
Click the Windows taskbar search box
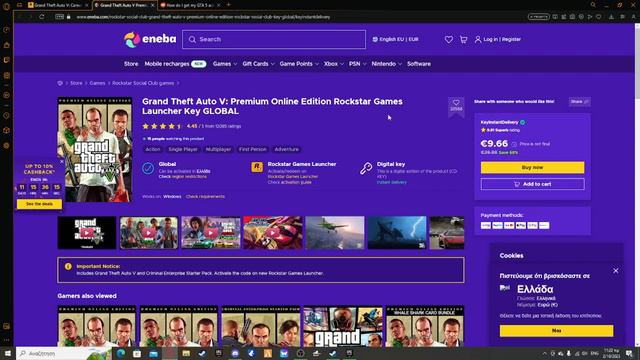(64, 353)
